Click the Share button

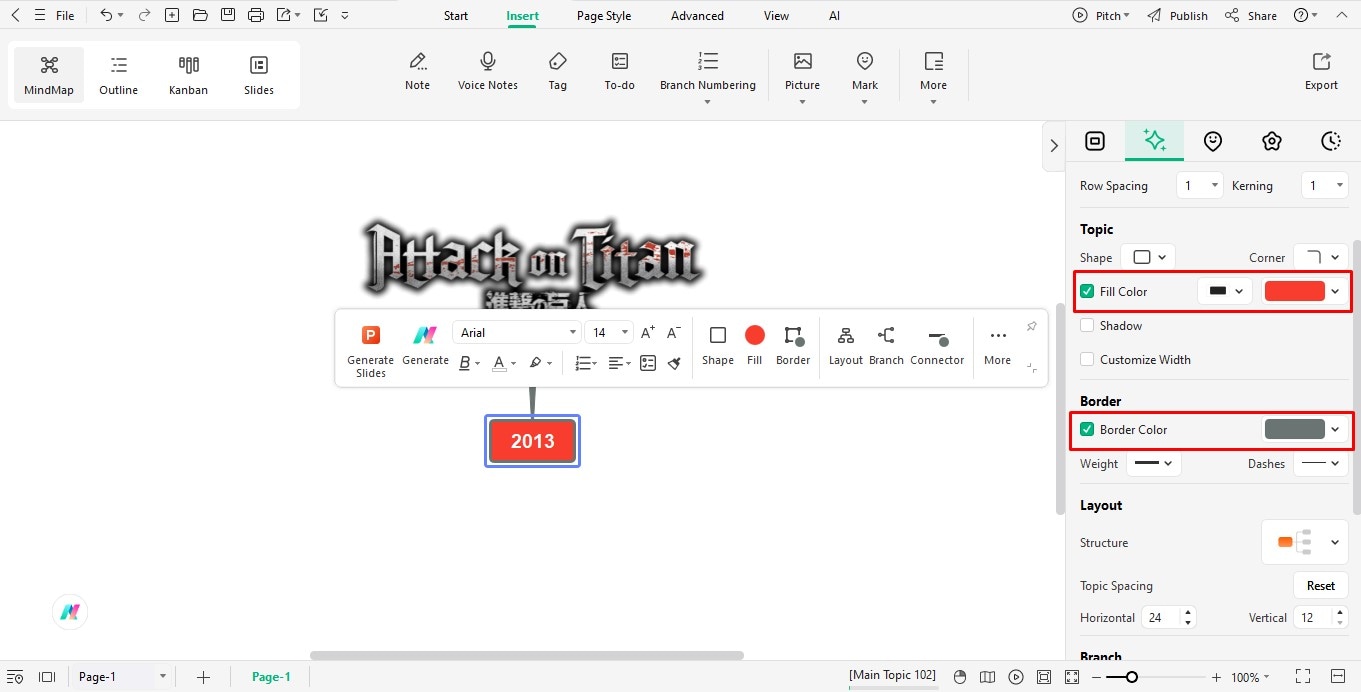click(x=1251, y=16)
